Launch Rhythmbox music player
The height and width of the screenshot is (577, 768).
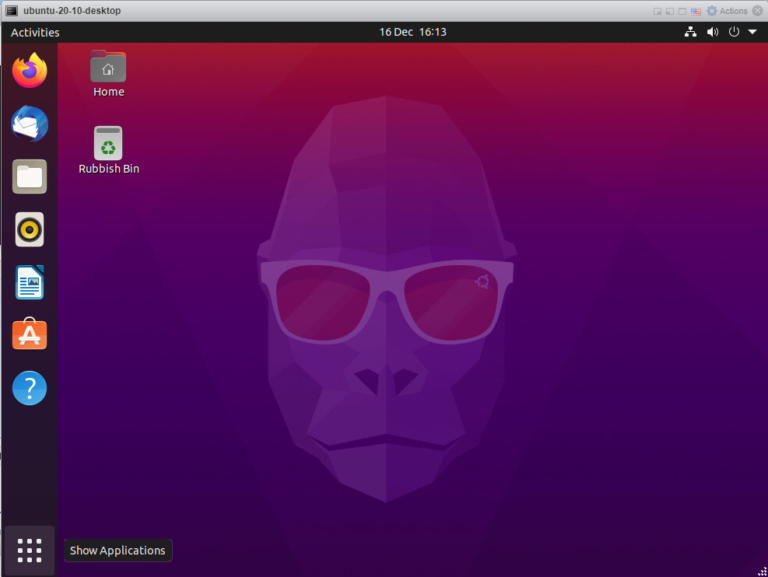(x=29, y=229)
